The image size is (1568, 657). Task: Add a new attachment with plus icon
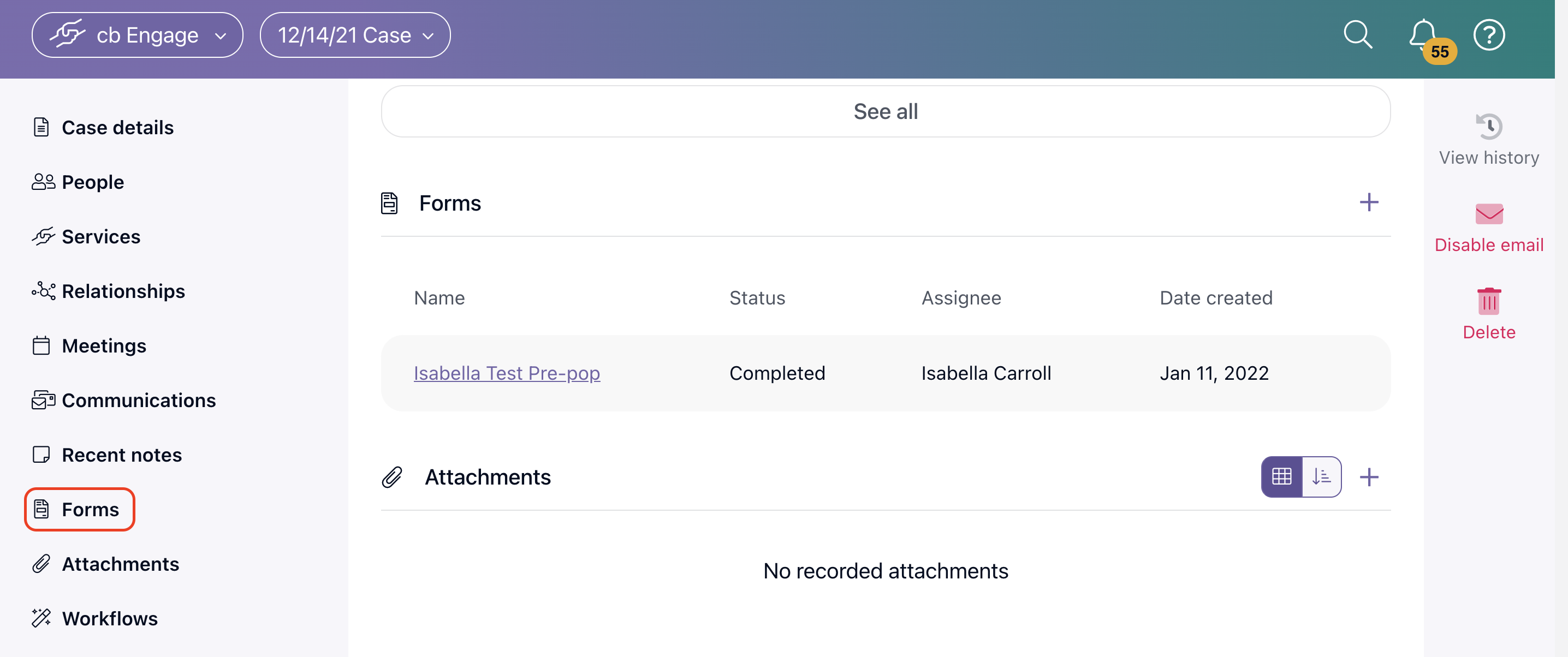tap(1369, 477)
